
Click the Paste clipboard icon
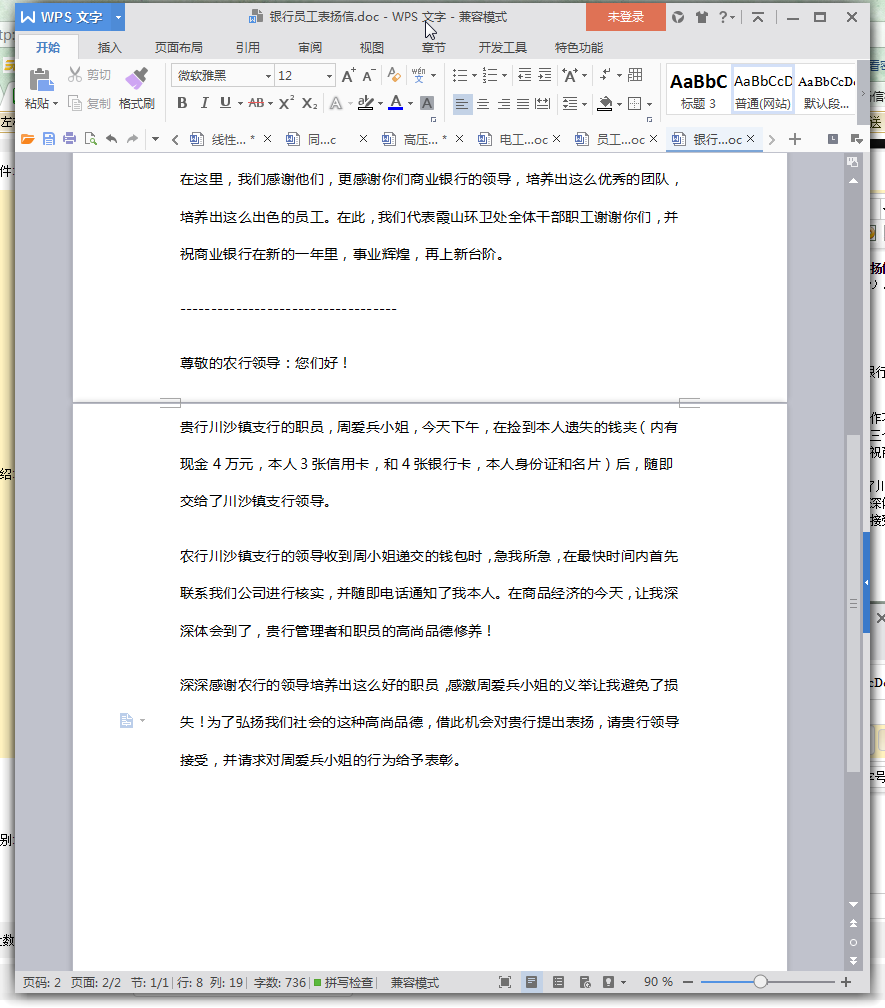pyautogui.click(x=41, y=80)
